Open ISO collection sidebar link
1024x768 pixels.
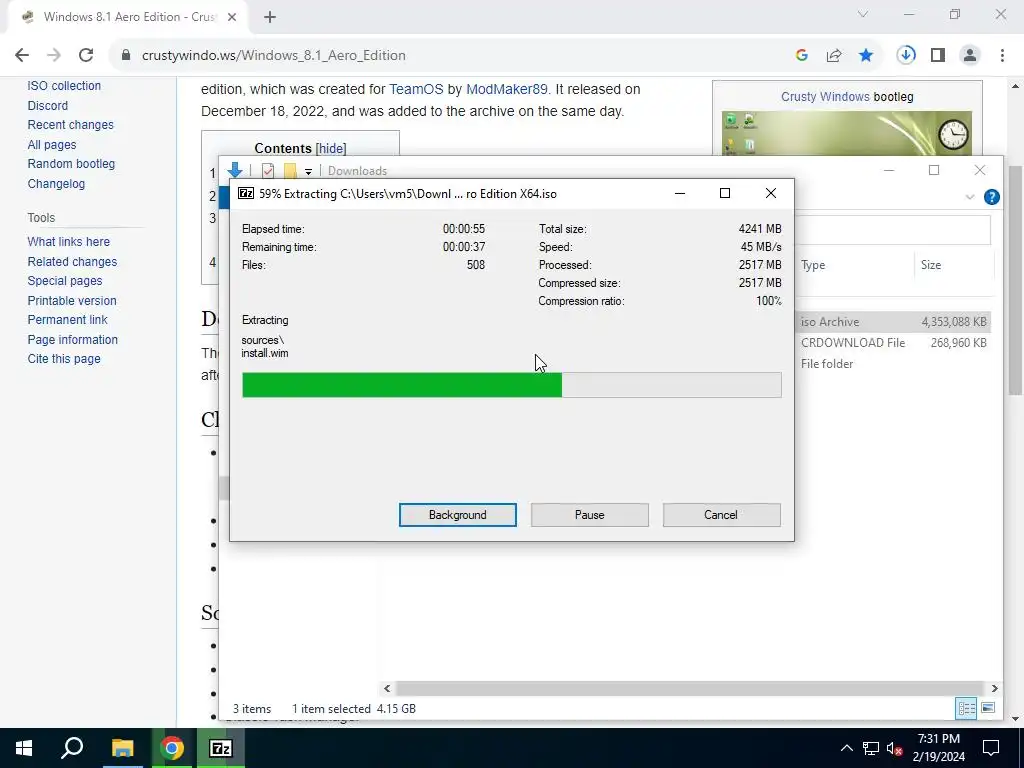click(64, 86)
